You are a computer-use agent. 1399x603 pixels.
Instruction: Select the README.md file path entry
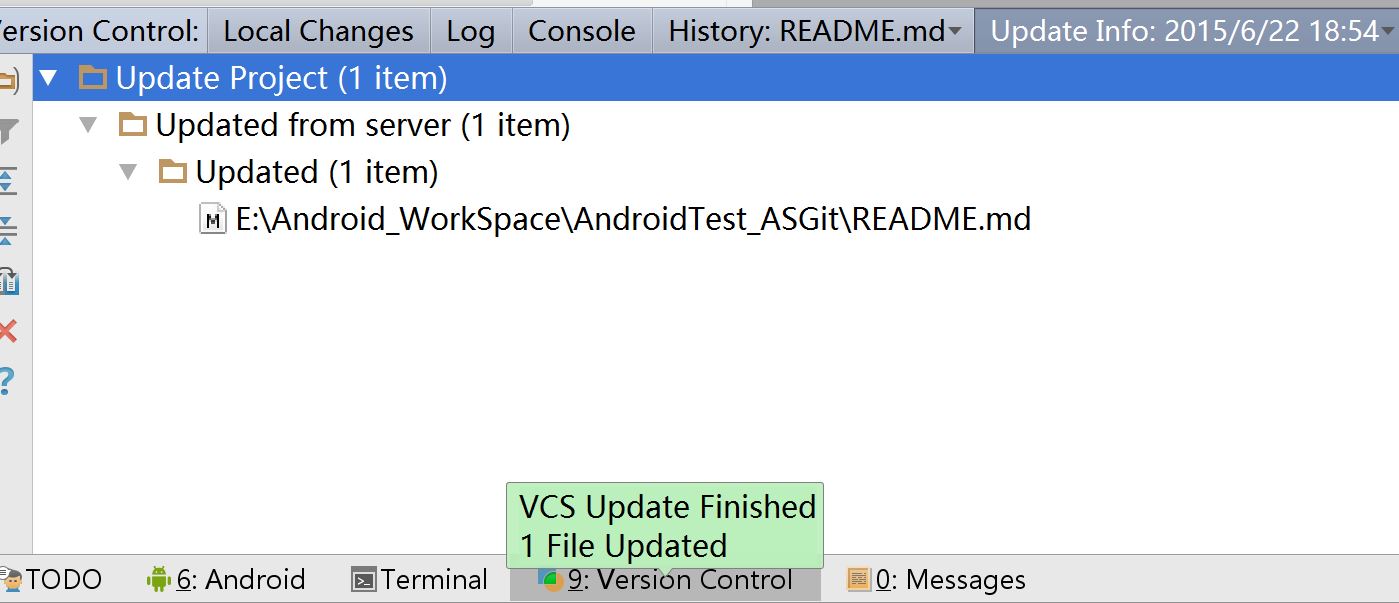(x=633, y=219)
